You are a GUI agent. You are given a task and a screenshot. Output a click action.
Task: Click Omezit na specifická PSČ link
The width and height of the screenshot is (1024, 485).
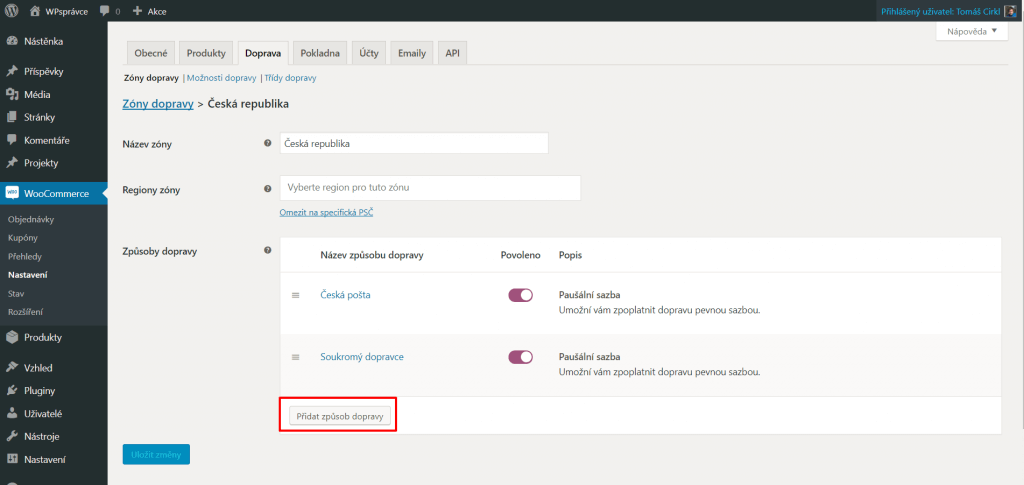[x=327, y=213]
